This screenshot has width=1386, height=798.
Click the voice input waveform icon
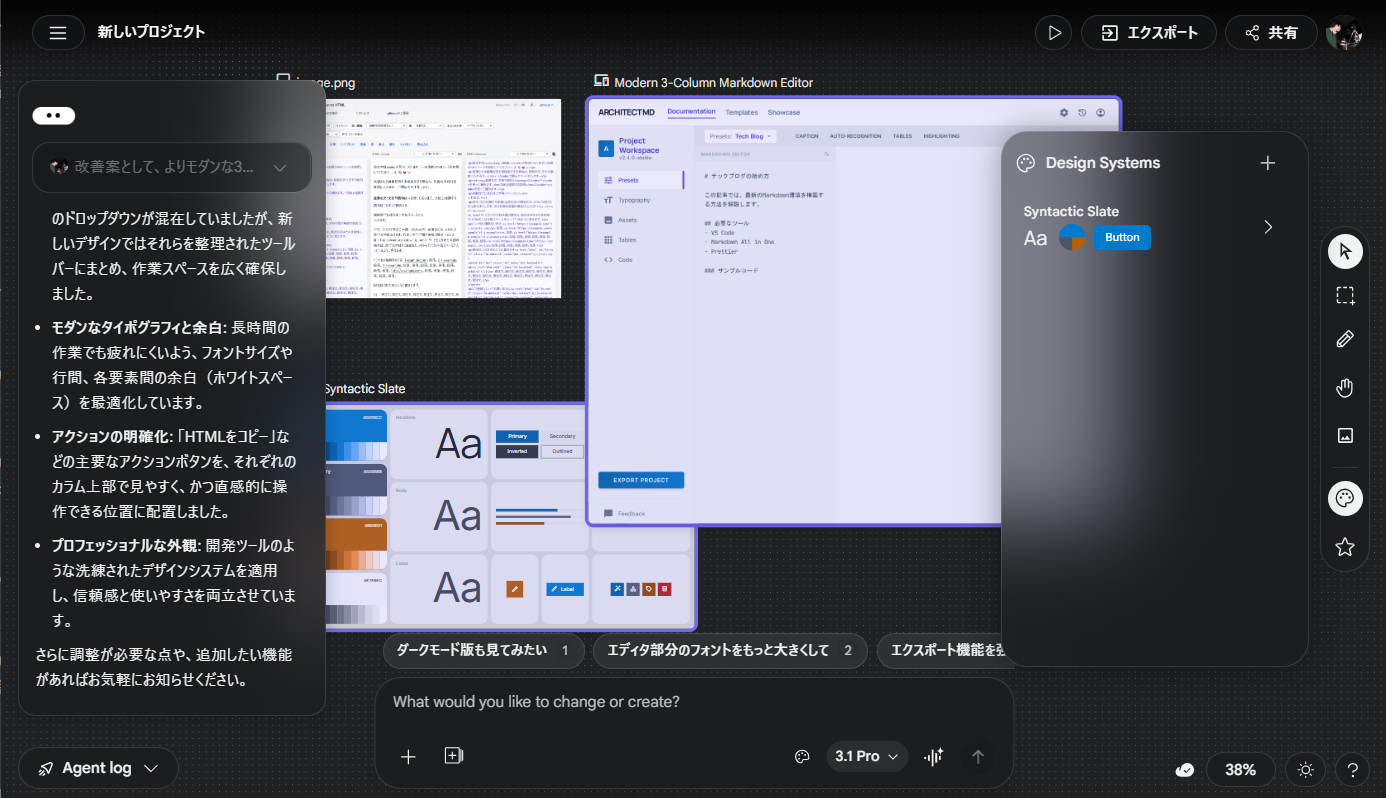934,757
